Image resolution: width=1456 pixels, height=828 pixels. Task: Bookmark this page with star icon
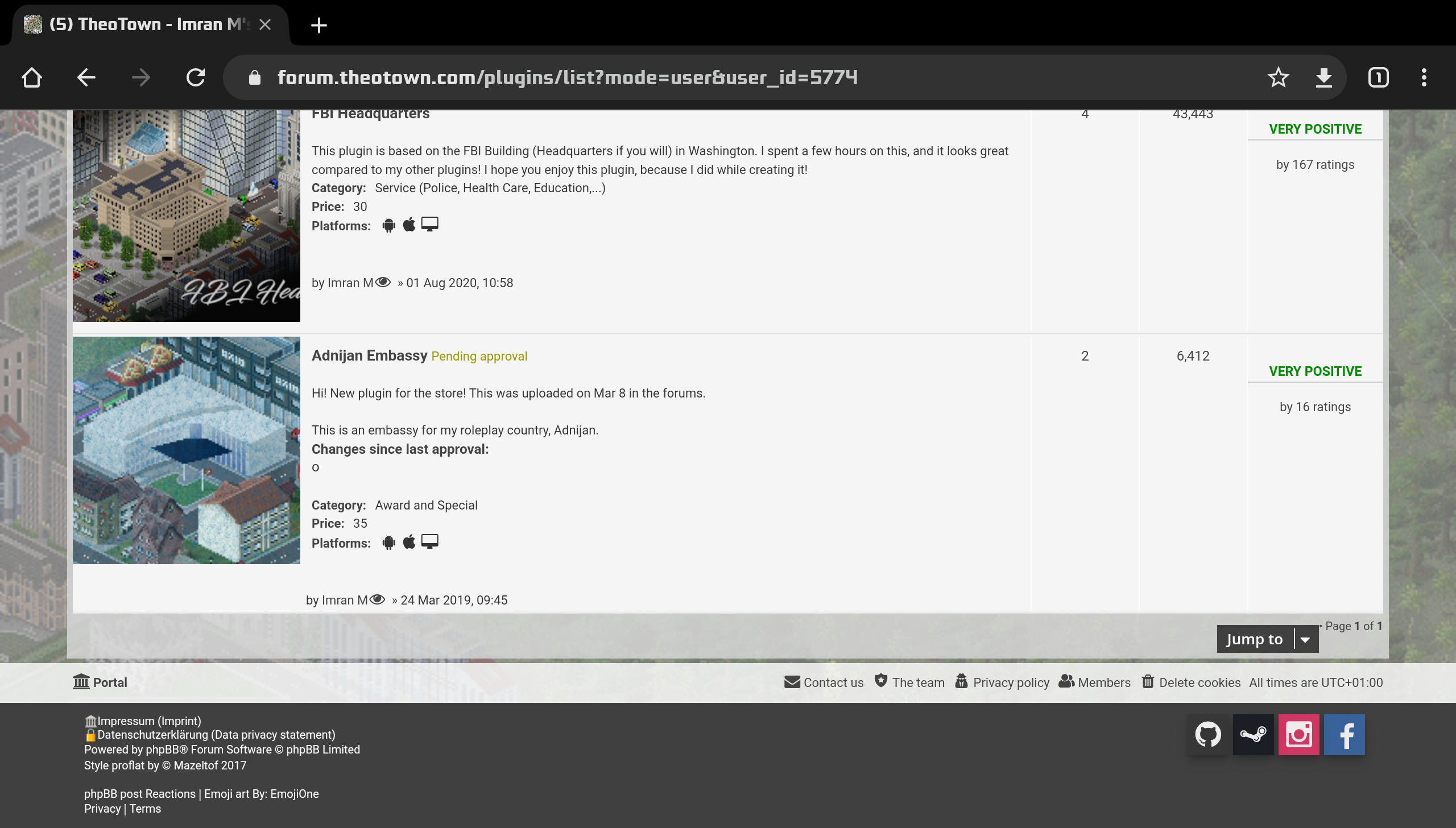point(1278,77)
